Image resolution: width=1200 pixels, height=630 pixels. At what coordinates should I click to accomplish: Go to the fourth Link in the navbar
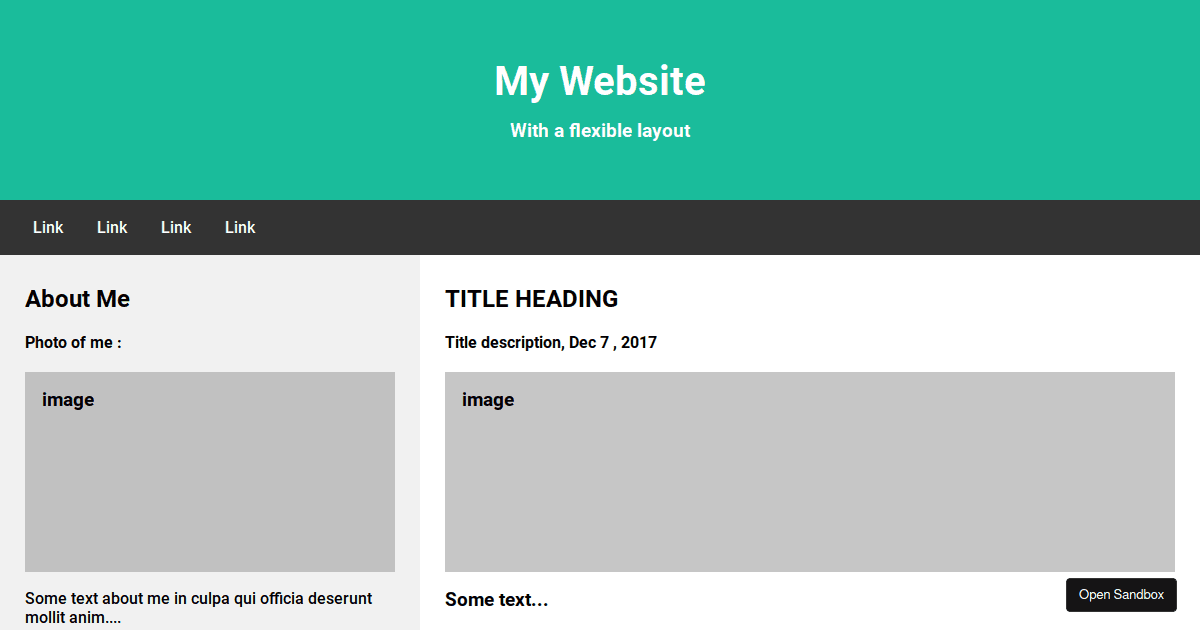240,227
